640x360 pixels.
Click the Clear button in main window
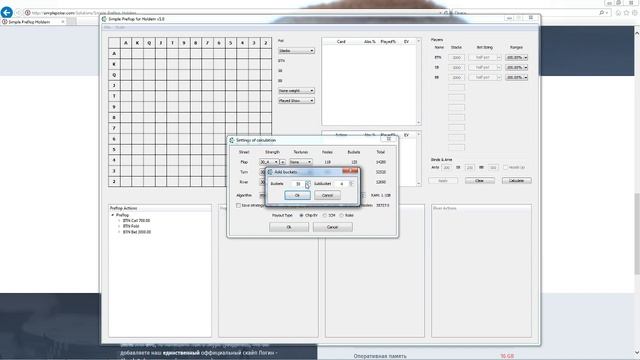(480, 180)
